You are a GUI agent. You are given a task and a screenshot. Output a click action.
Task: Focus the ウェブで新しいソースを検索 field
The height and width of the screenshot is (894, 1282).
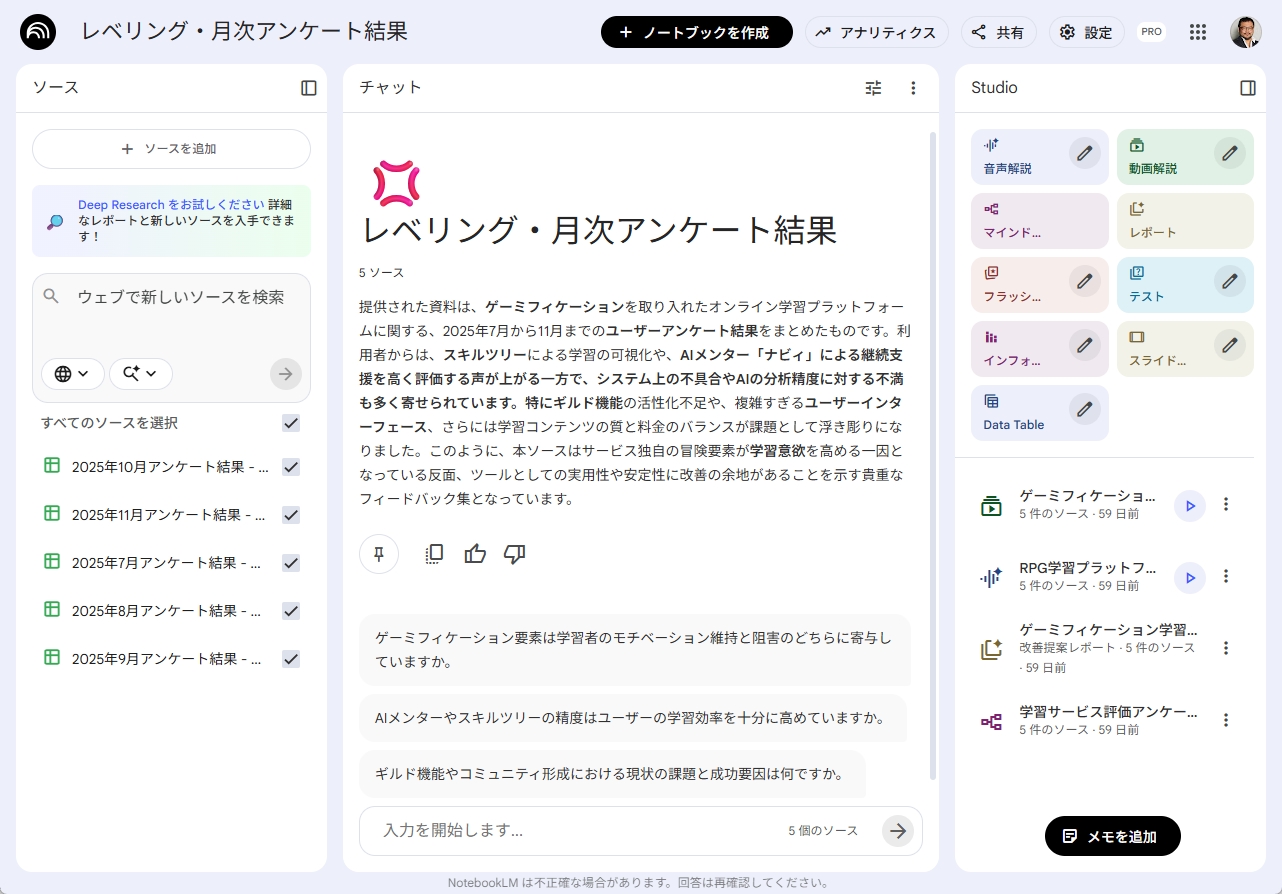(180, 297)
